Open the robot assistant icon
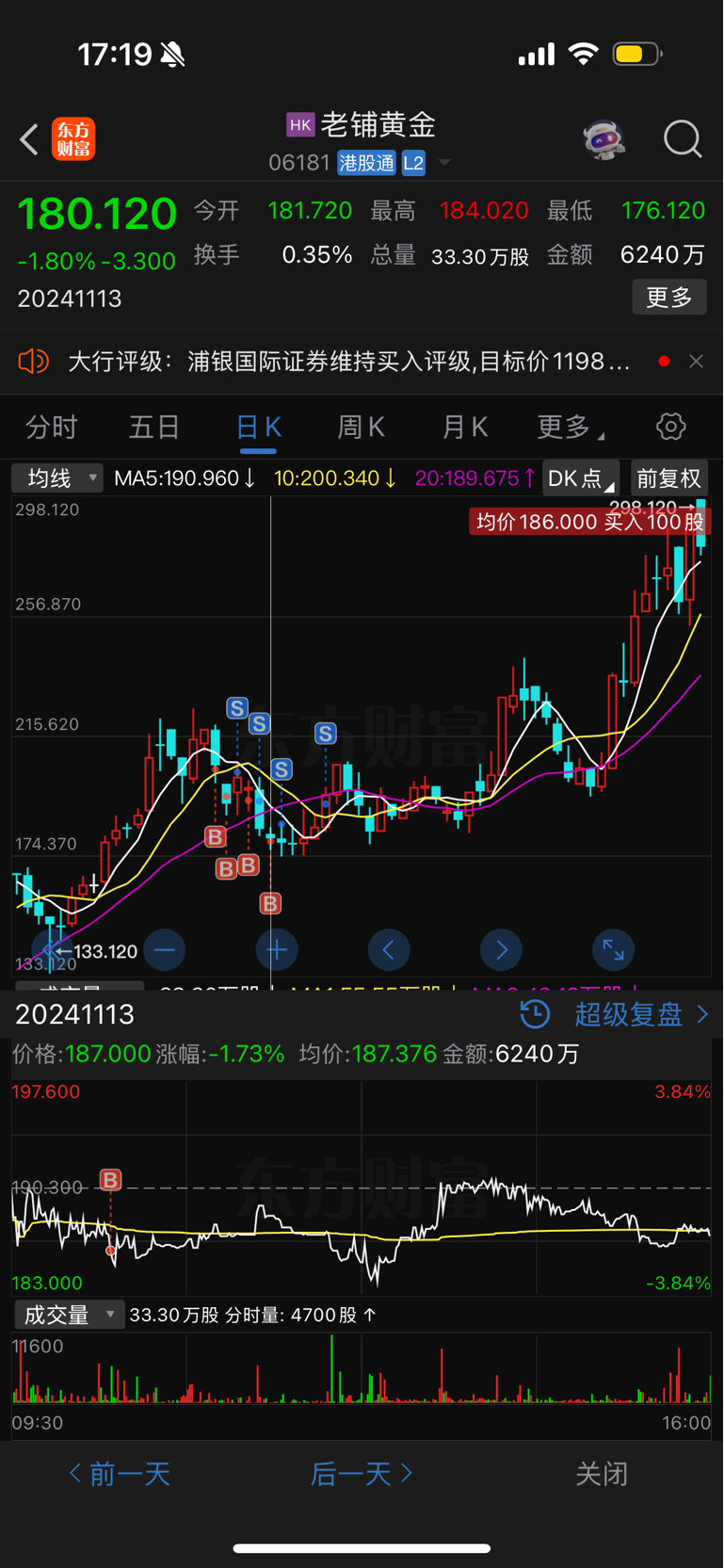The image size is (724, 1568). click(603, 139)
